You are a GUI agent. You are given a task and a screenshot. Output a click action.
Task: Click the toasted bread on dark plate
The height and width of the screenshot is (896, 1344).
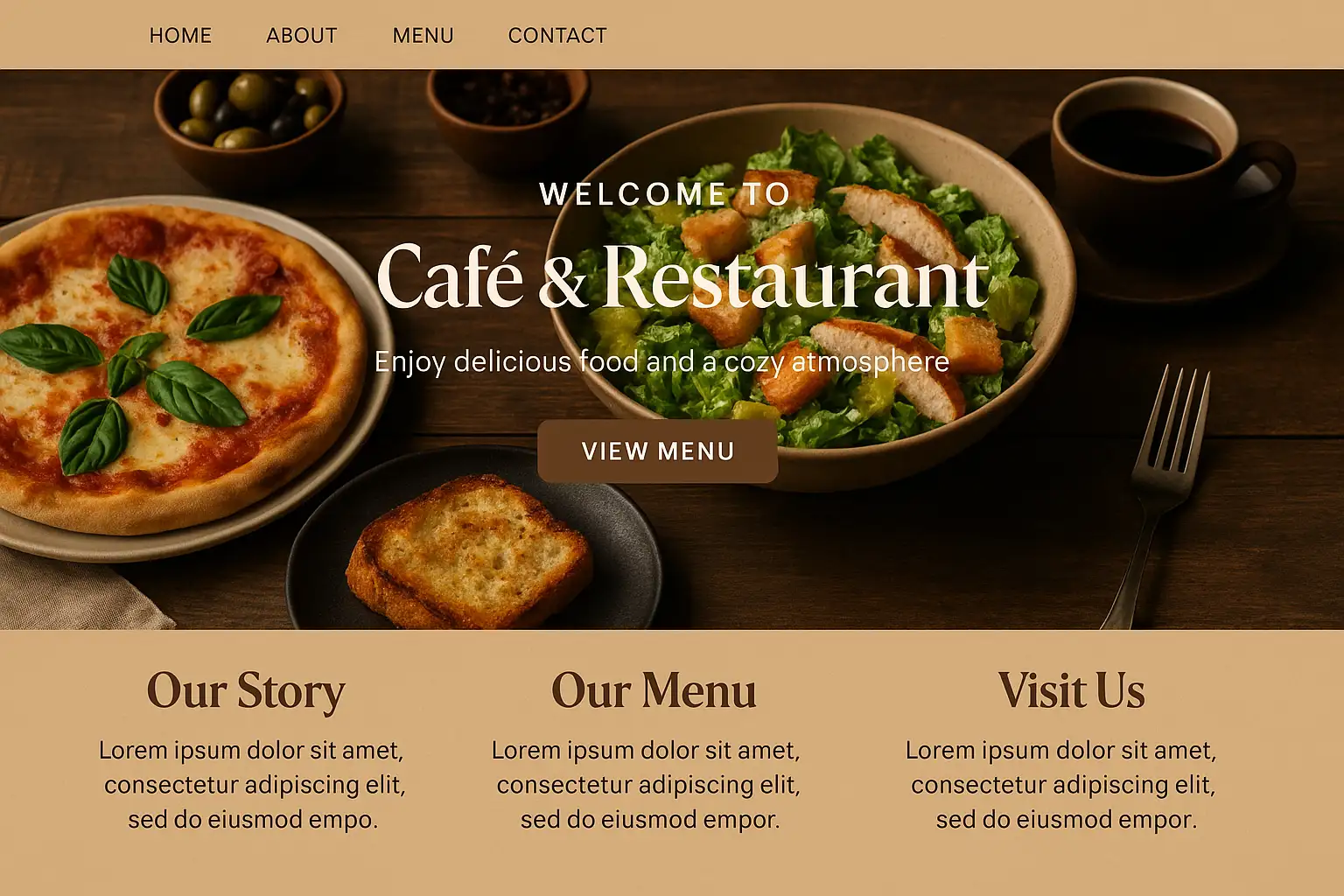470,551
